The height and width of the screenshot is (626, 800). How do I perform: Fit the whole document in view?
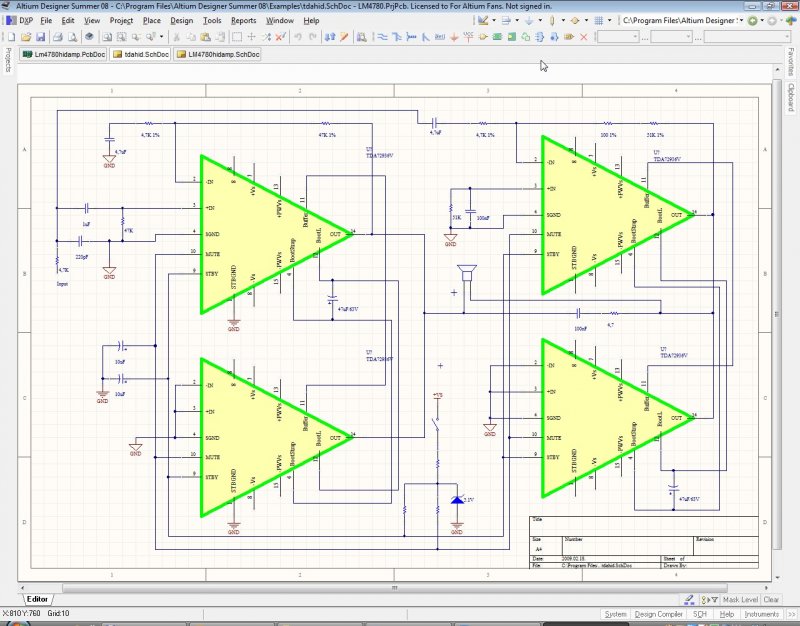[107, 37]
